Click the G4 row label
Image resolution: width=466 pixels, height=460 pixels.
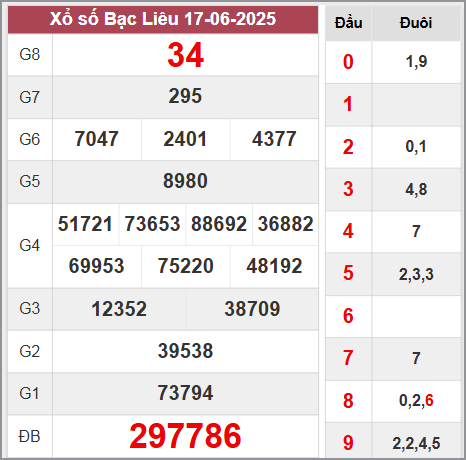tap(30, 246)
